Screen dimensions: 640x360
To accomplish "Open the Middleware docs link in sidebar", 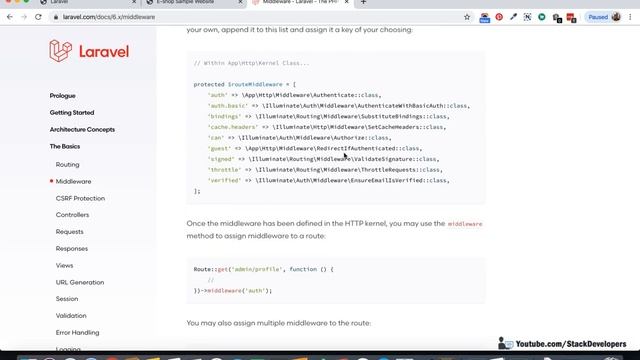I will coord(73,181).
